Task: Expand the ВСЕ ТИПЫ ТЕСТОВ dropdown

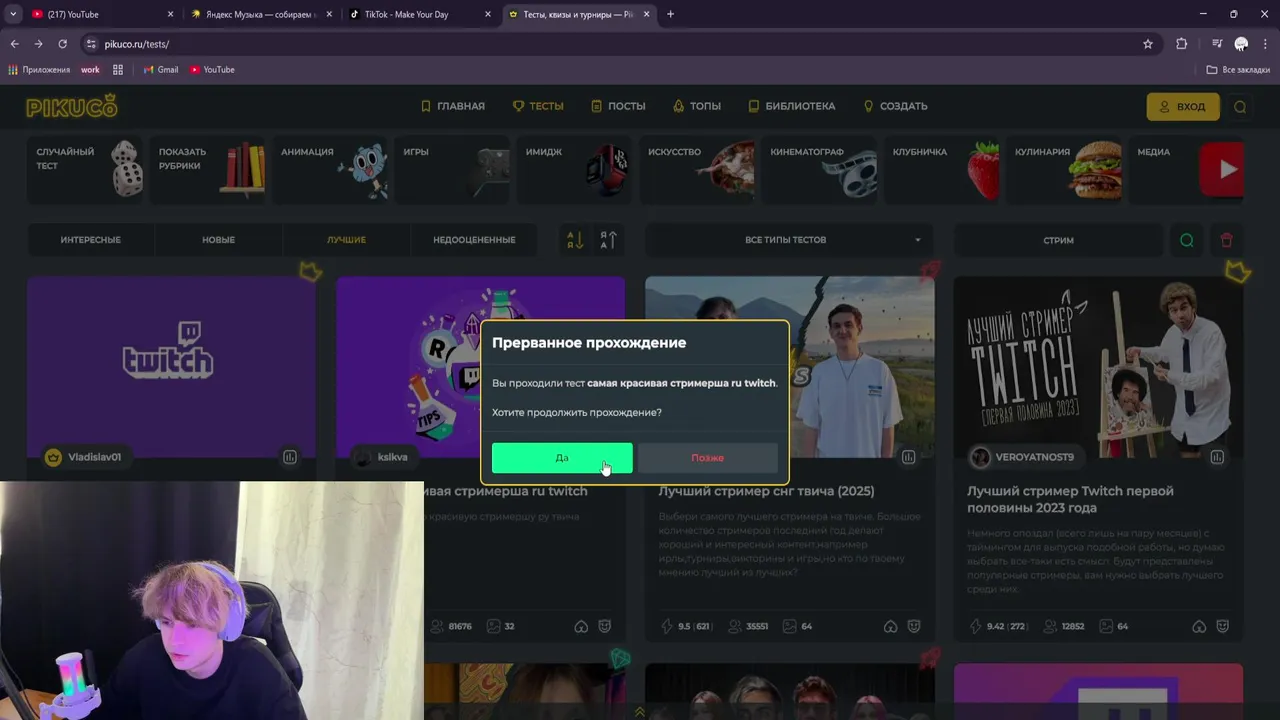Action: pyautogui.click(x=789, y=240)
